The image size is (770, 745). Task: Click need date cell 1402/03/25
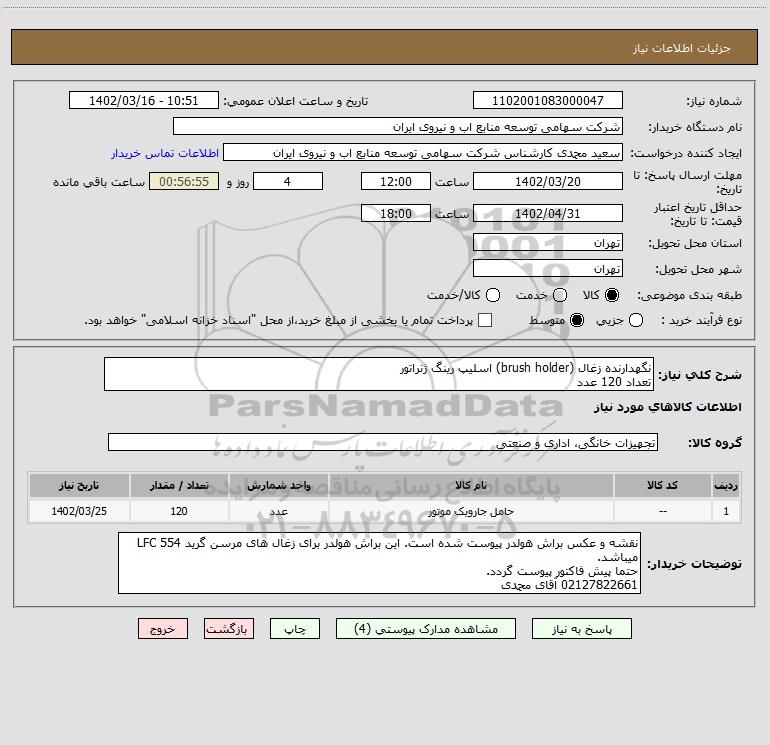(x=79, y=511)
